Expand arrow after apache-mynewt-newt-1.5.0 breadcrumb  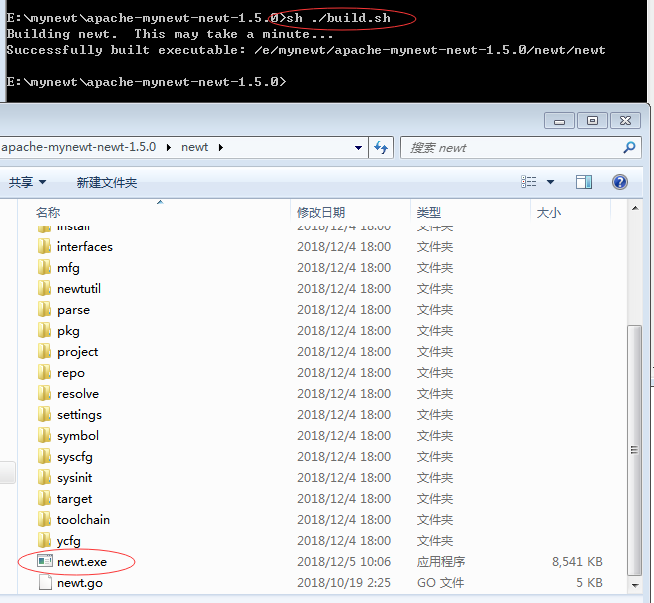[169, 147]
